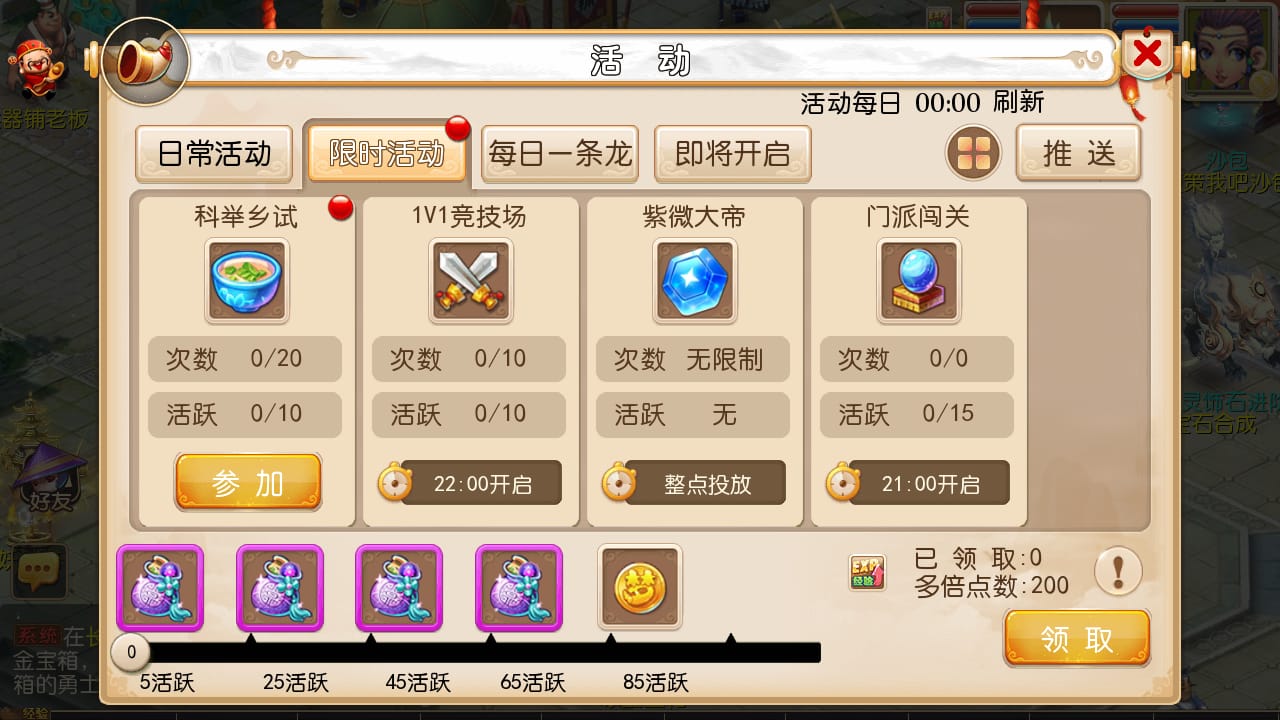
Task: Open the grid view icon beside 推送
Action: pyautogui.click(x=974, y=153)
